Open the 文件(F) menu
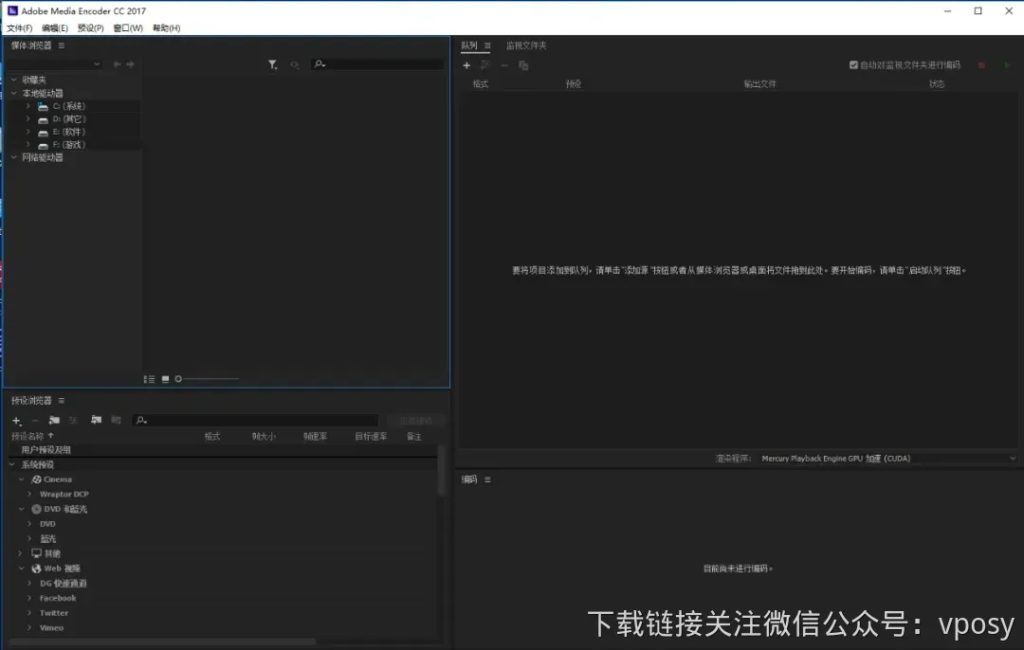The height and width of the screenshot is (650, 1024). (x=20, y=28)
